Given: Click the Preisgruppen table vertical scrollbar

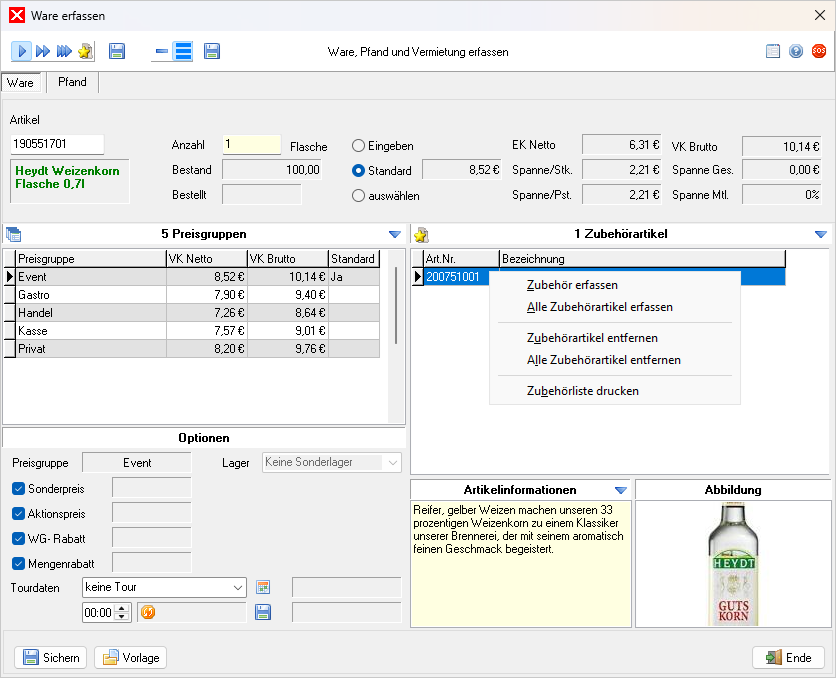Looking at the screenshot, I should click(397, 305).
